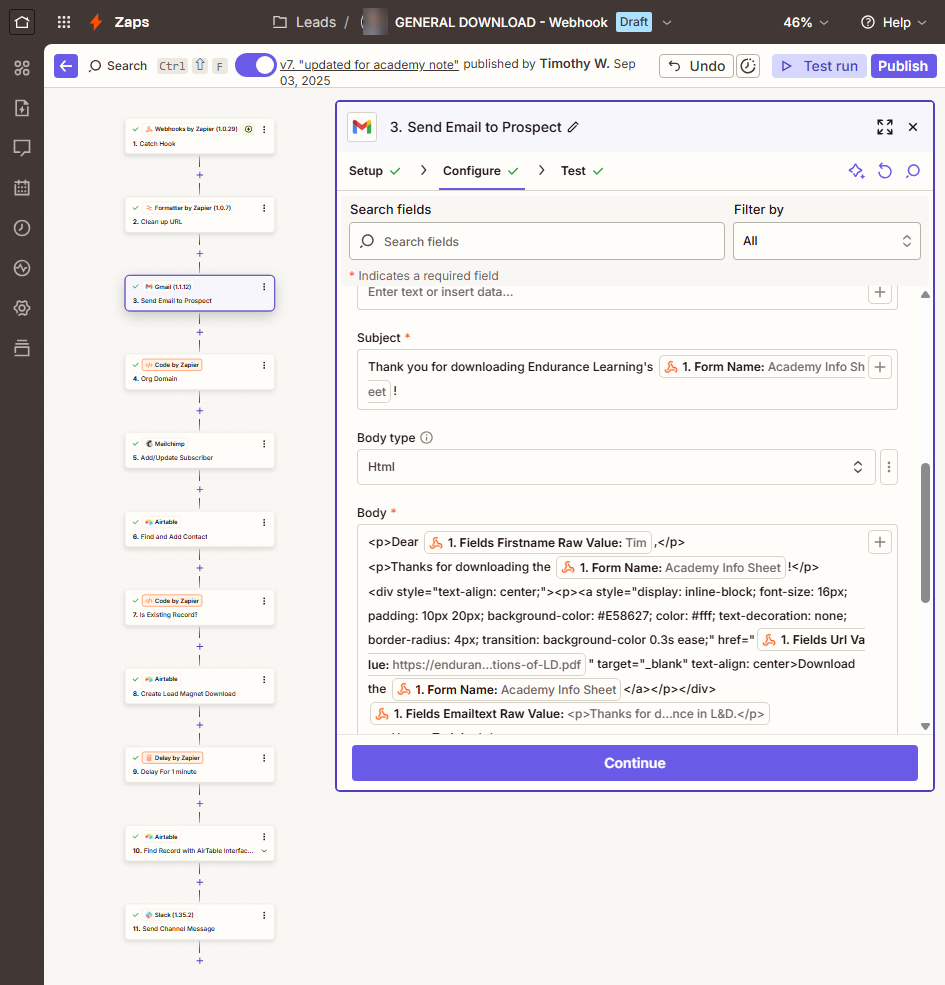945x985 pixels.
Task: Open the Body type info icon
Action: (x=427, y=438)
